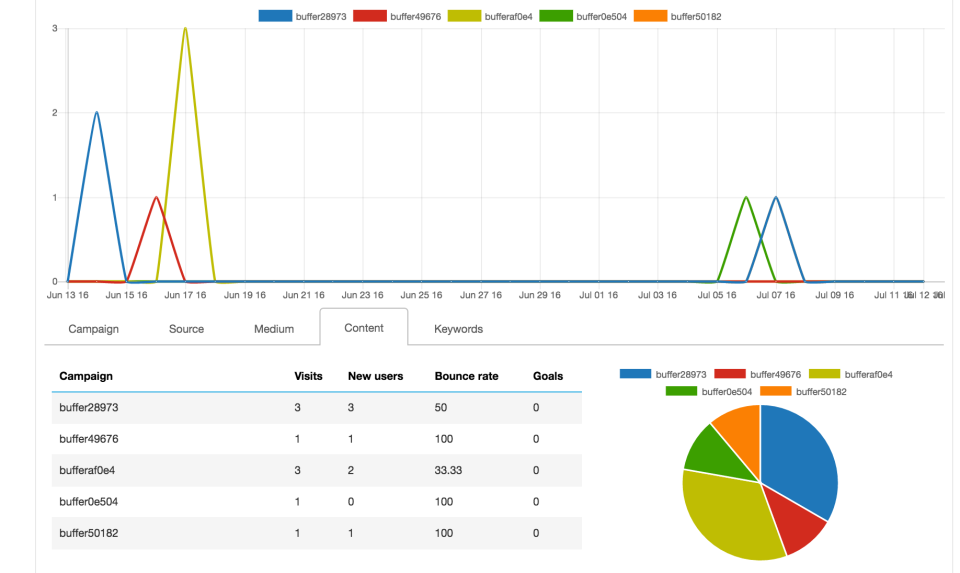Toggle buffer28973 blue swatch in pie legend
Screen dimensions: 960x573
click(635, 374)
